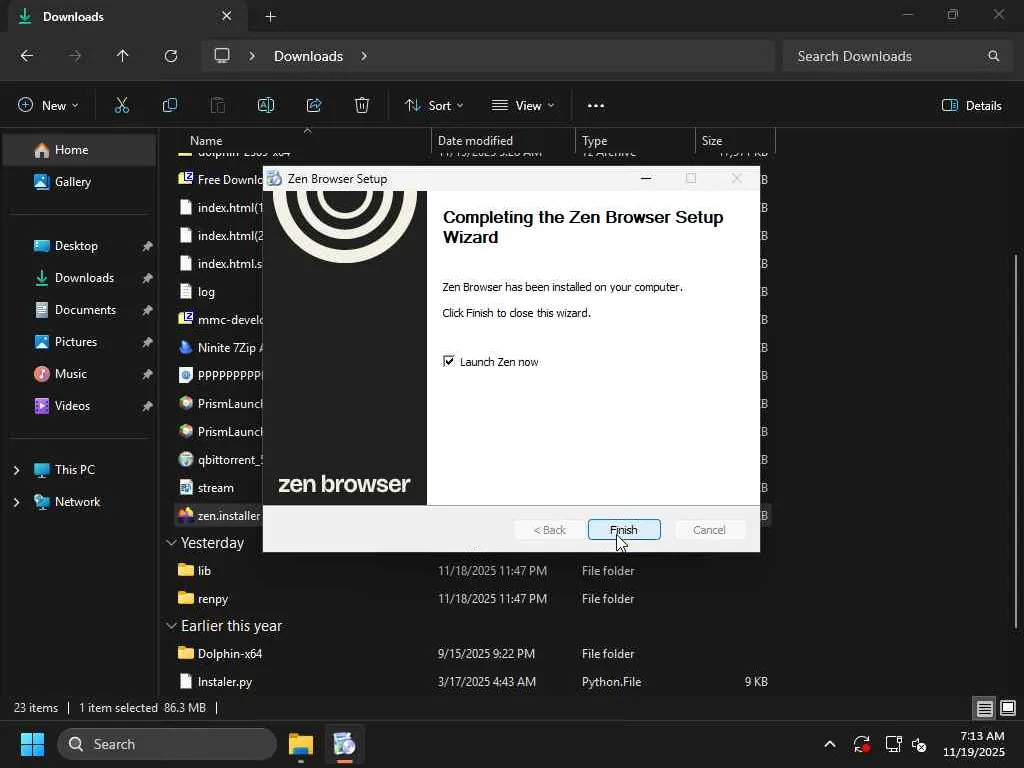Screen dimensions: 1024x768
Task: Show hidden system tray icons
Action: click(x=830, y=744)
